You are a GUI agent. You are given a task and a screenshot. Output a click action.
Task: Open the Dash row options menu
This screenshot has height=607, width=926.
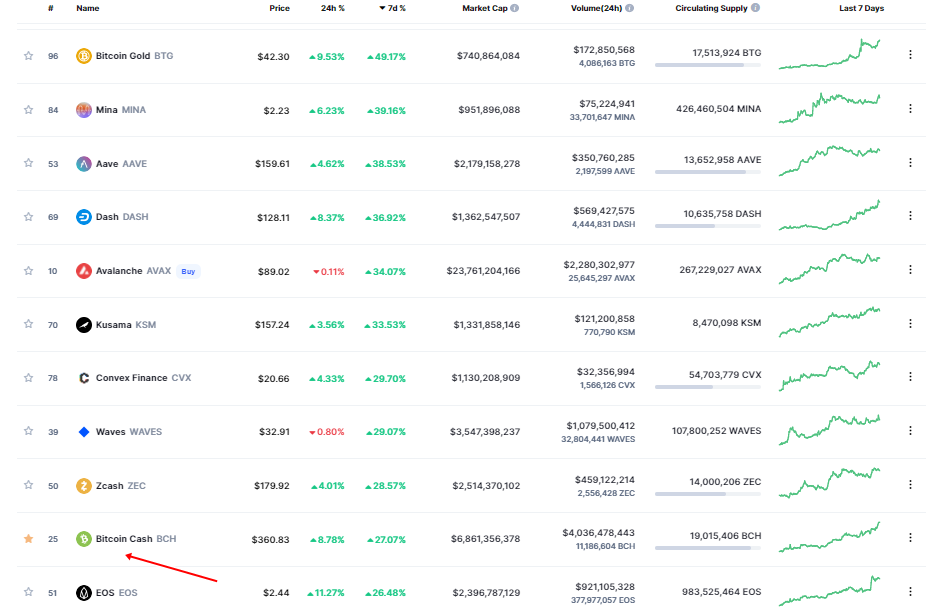tap(910, 216)
